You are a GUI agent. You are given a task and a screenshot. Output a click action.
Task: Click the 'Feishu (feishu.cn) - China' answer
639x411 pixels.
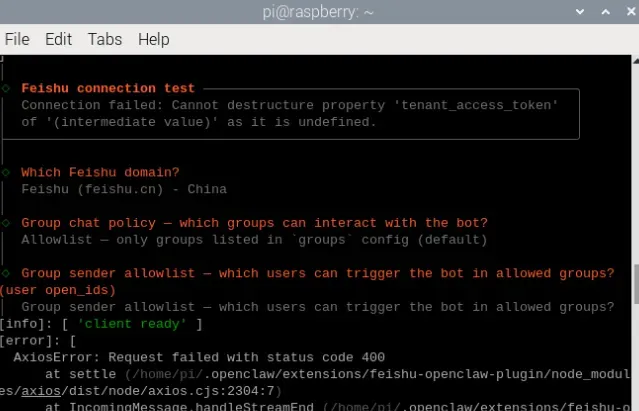tap(124, 189)
